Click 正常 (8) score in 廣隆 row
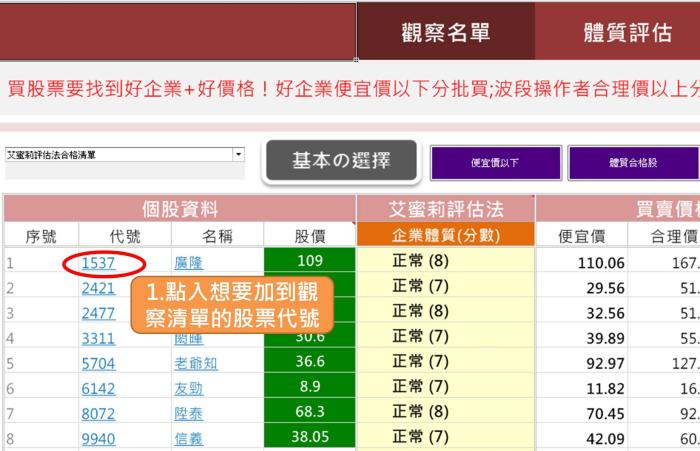This screenshot has height=451, width=700. pyautogui.click(x=421, y=260)
